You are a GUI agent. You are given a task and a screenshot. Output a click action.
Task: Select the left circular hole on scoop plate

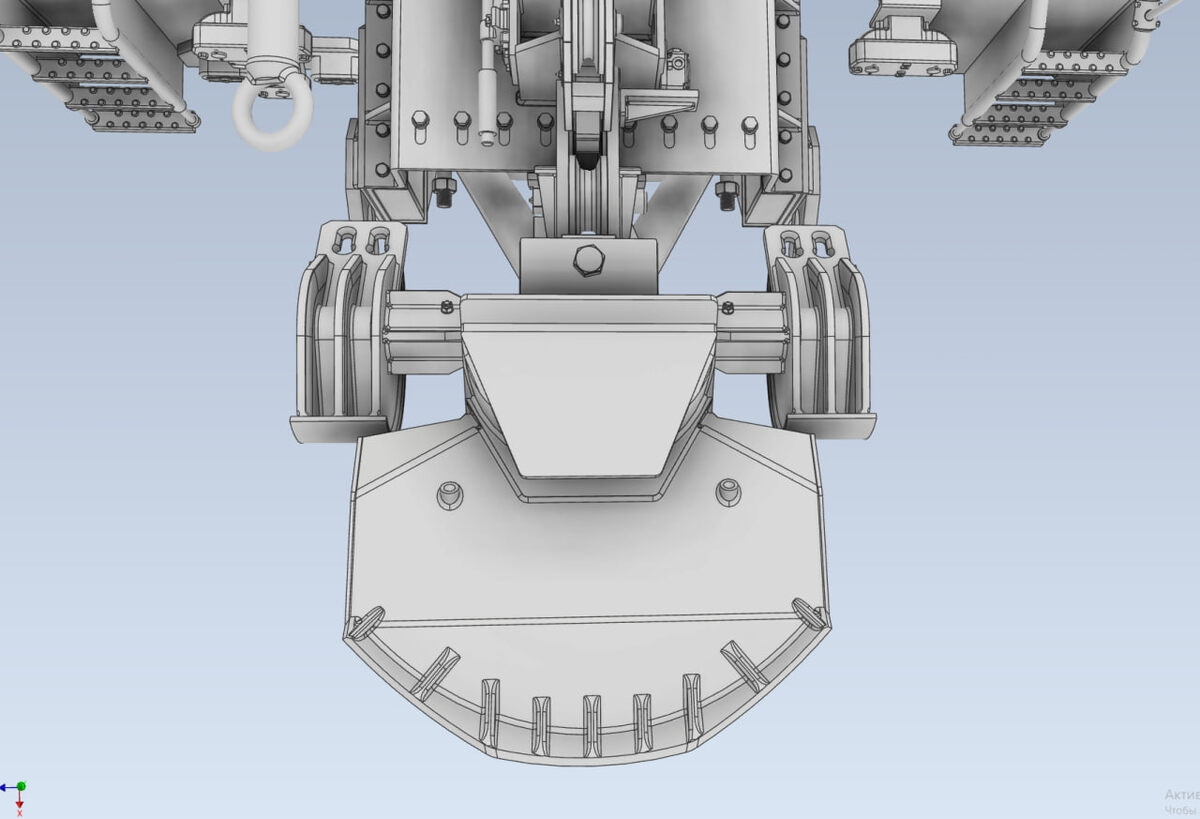coord(449,493)
